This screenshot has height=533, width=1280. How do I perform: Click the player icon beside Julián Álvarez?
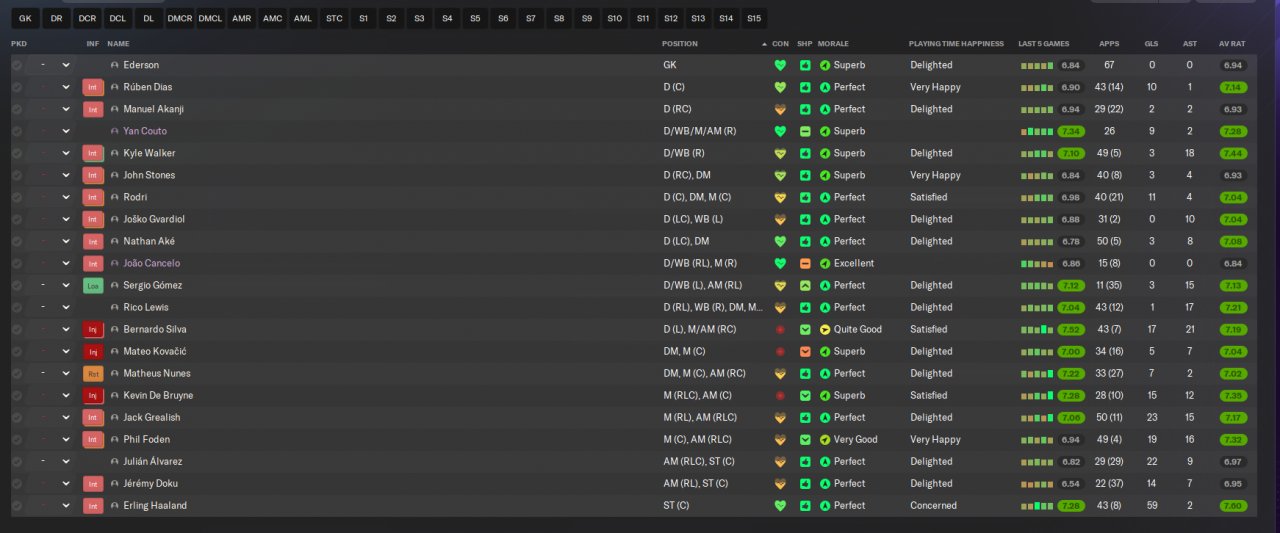(115, 461)
